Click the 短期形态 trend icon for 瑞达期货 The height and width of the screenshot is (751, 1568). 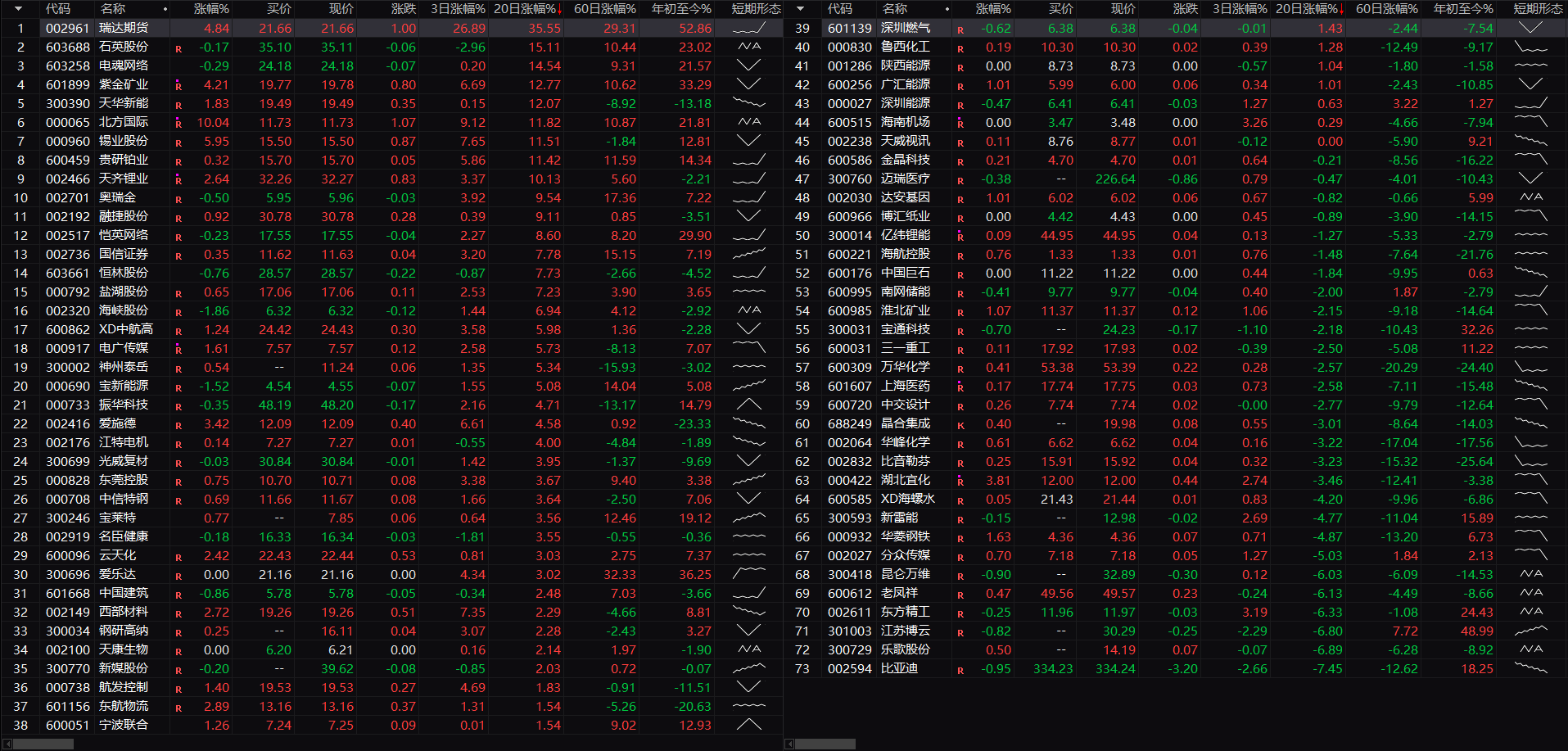point(748,28)
